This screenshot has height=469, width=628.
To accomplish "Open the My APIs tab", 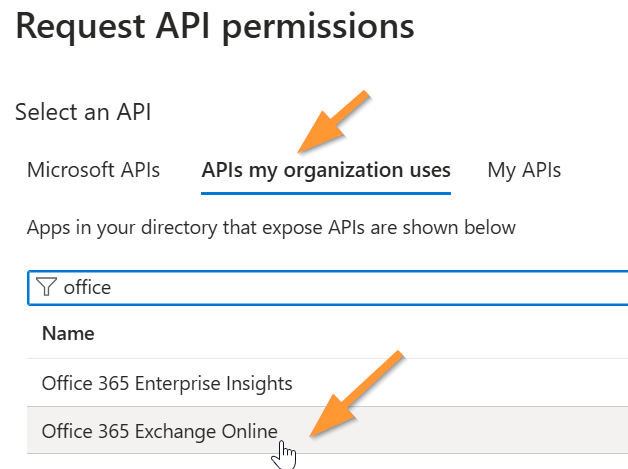I will [524, 170].
